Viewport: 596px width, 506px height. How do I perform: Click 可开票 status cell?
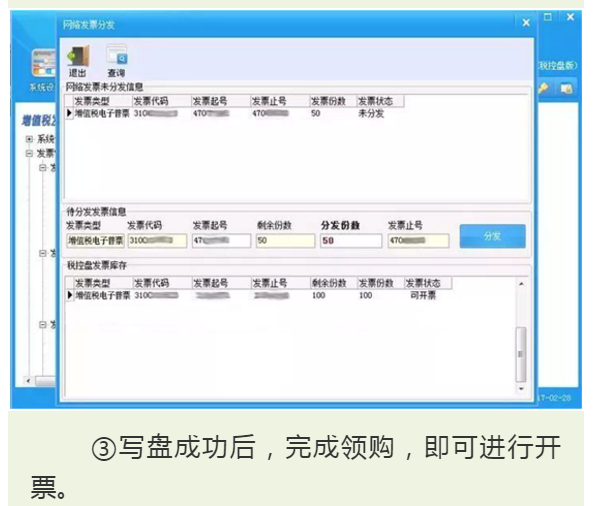(423, 295)
